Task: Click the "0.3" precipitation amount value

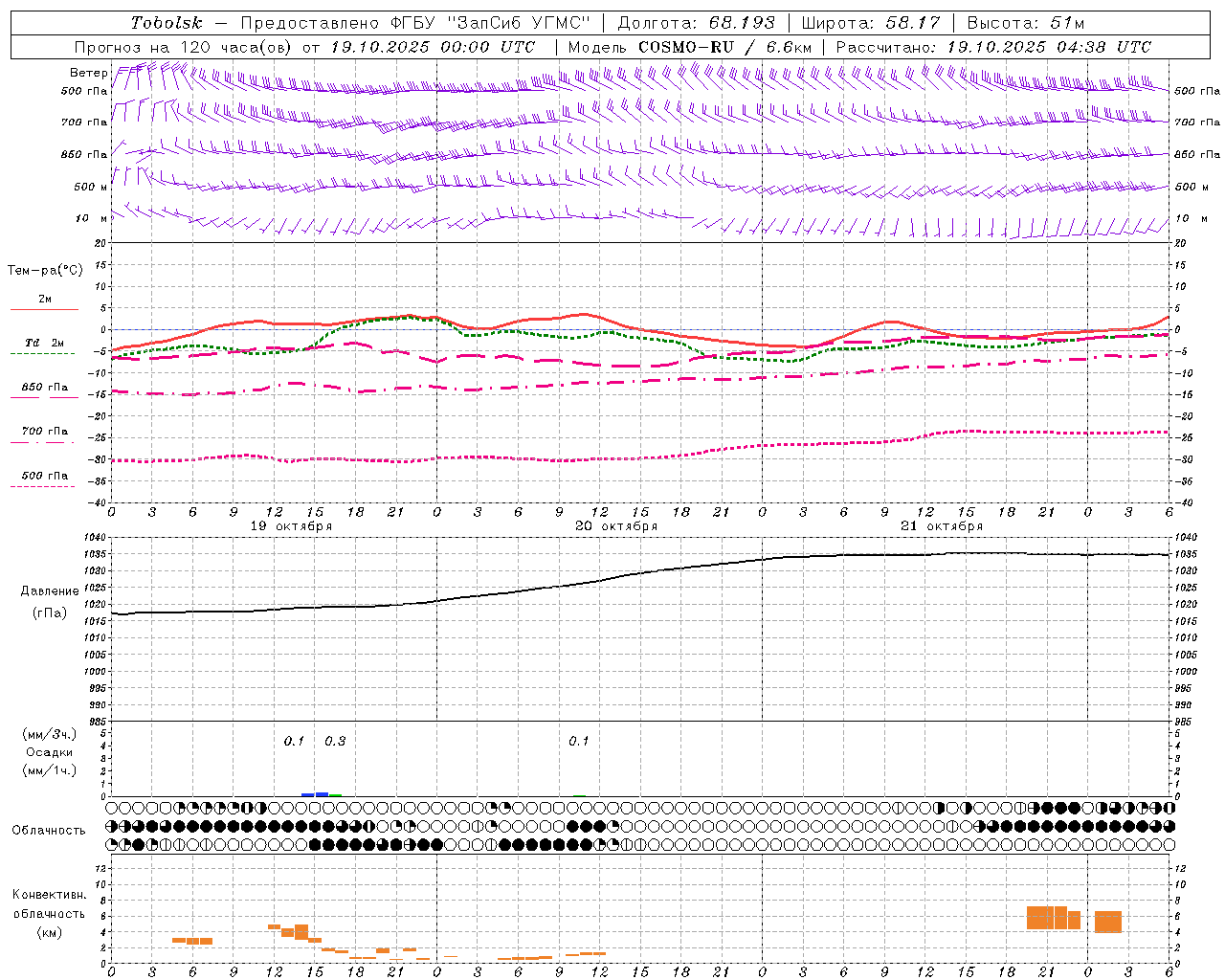Action: click(x=335, y=742)
